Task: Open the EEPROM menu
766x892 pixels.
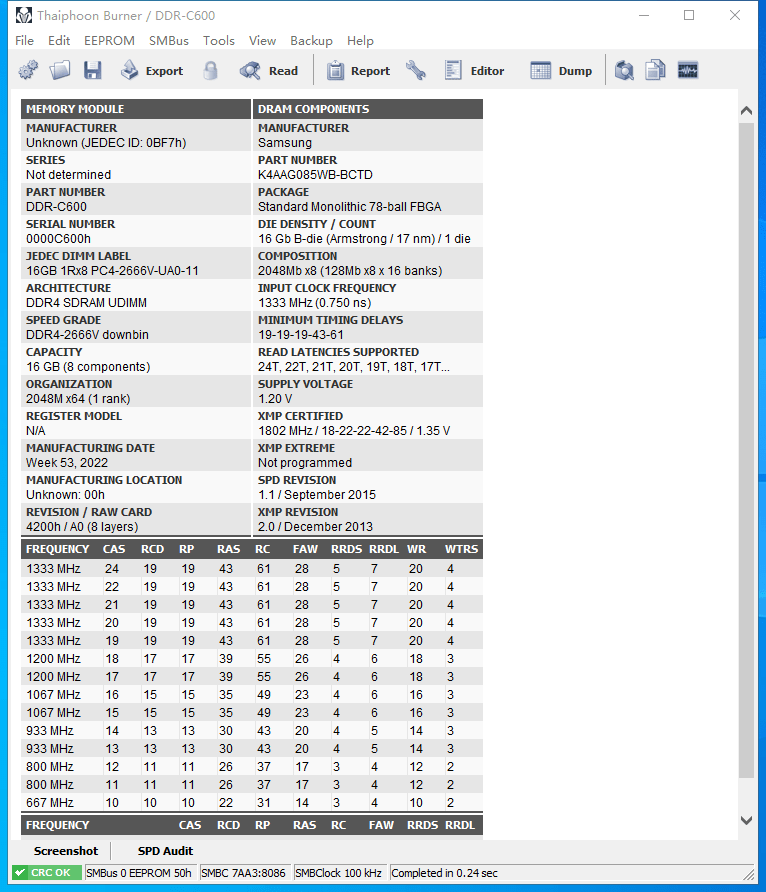Action: (x=109, y=40)
